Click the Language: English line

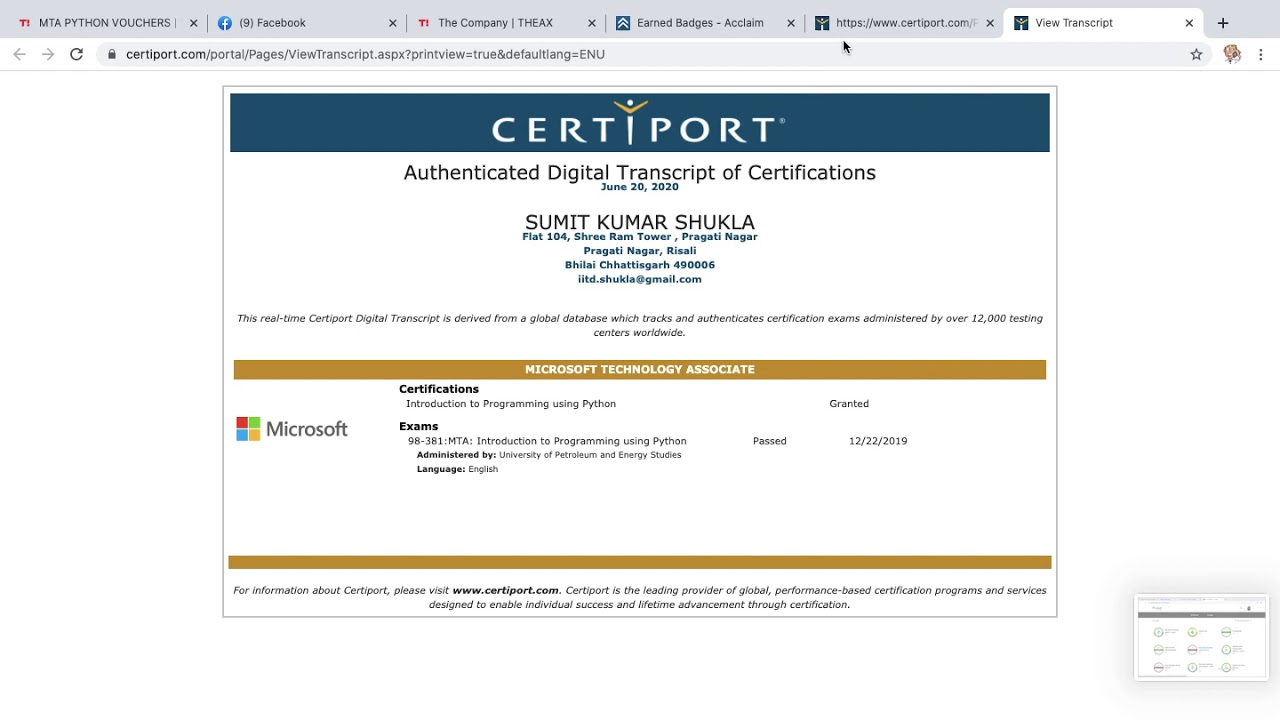[x=457, y=469]
